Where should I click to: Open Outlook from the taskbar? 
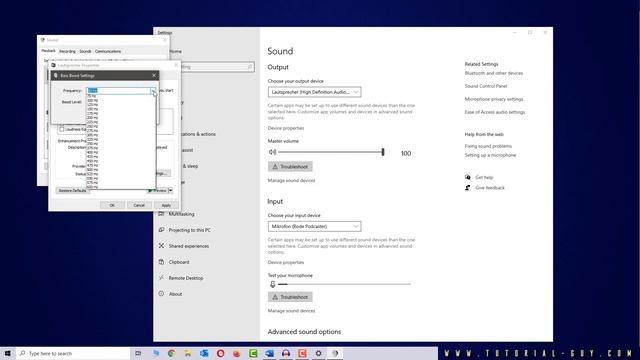pyautogui.click(x=204, y=353)
